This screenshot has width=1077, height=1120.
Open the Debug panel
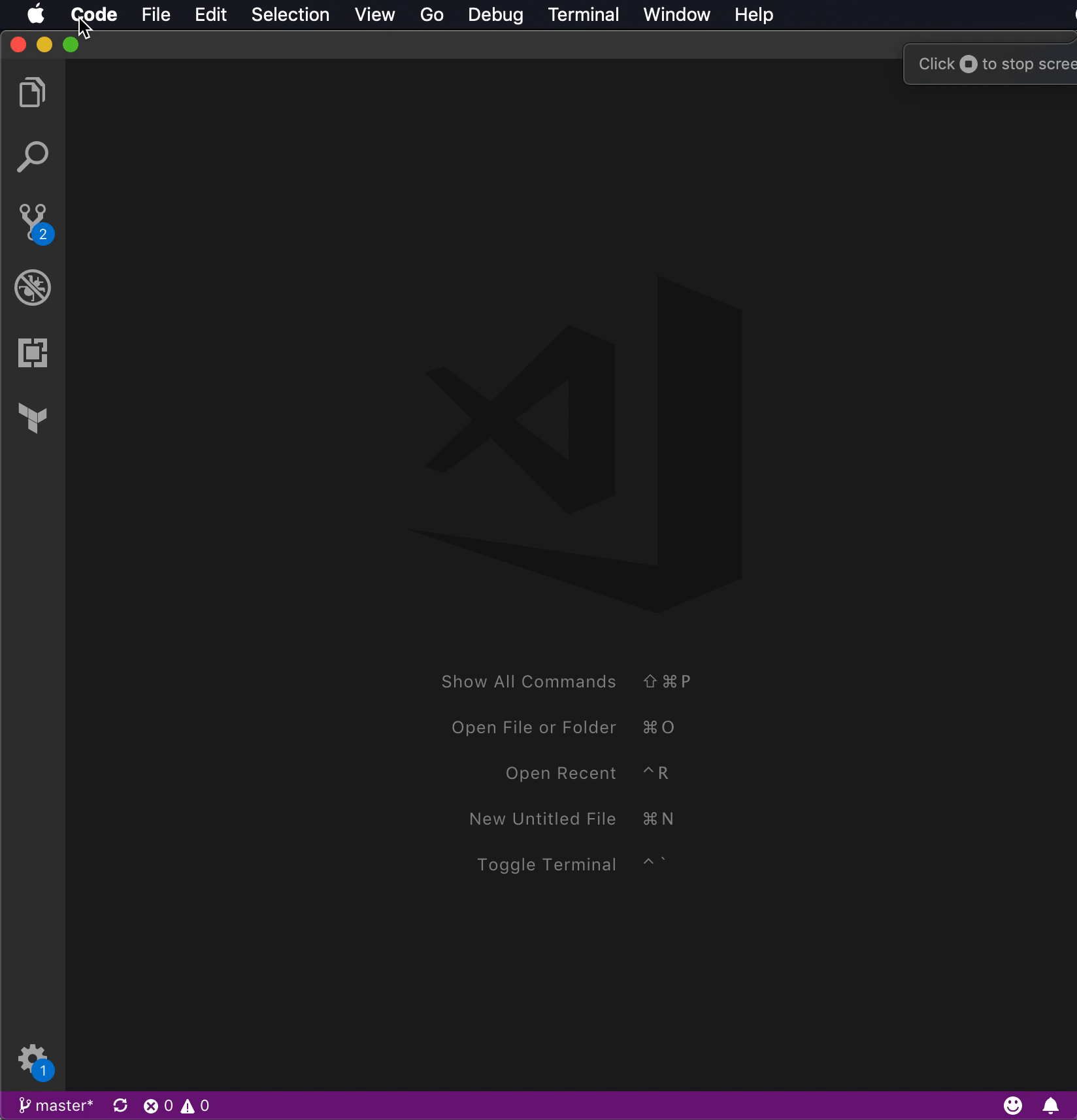33,288
